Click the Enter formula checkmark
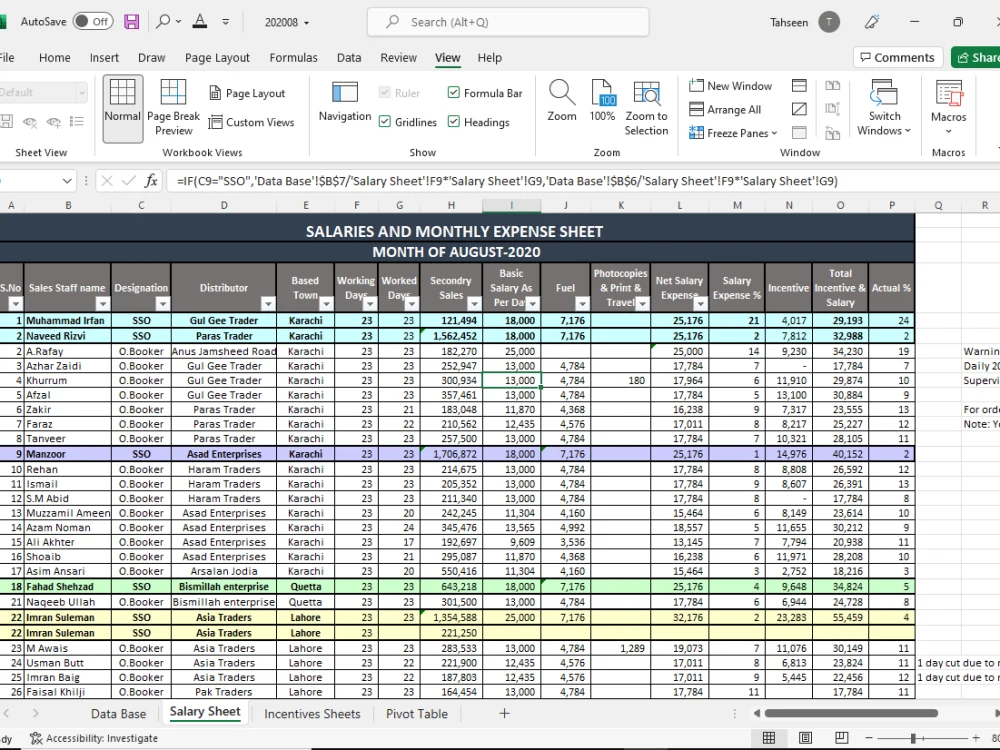1000x750 pixels. (x=129, y=181)
